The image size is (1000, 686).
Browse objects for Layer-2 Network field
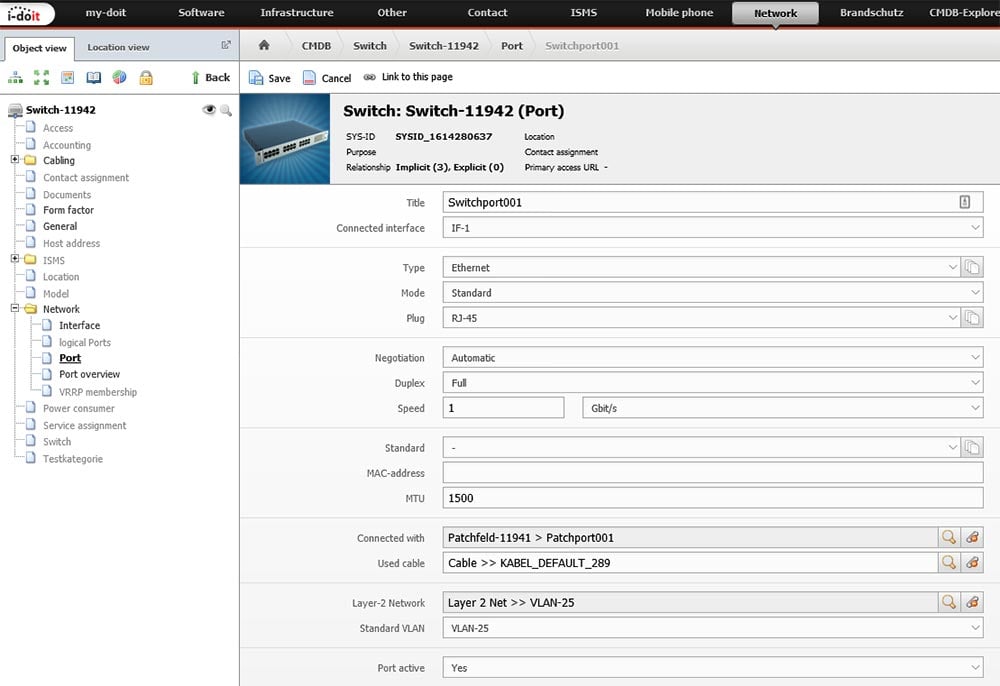click(949, 602)
